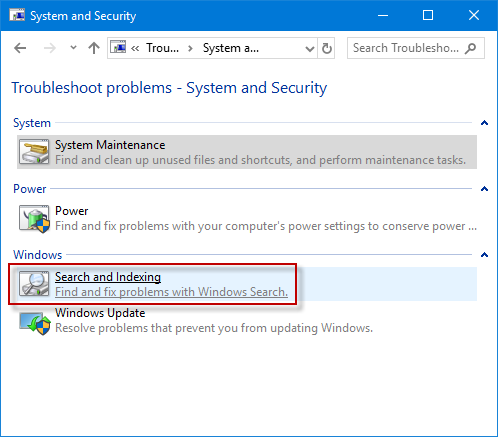
Task: Click the Power troubleshooter battery icon
Action: (34, 219)
